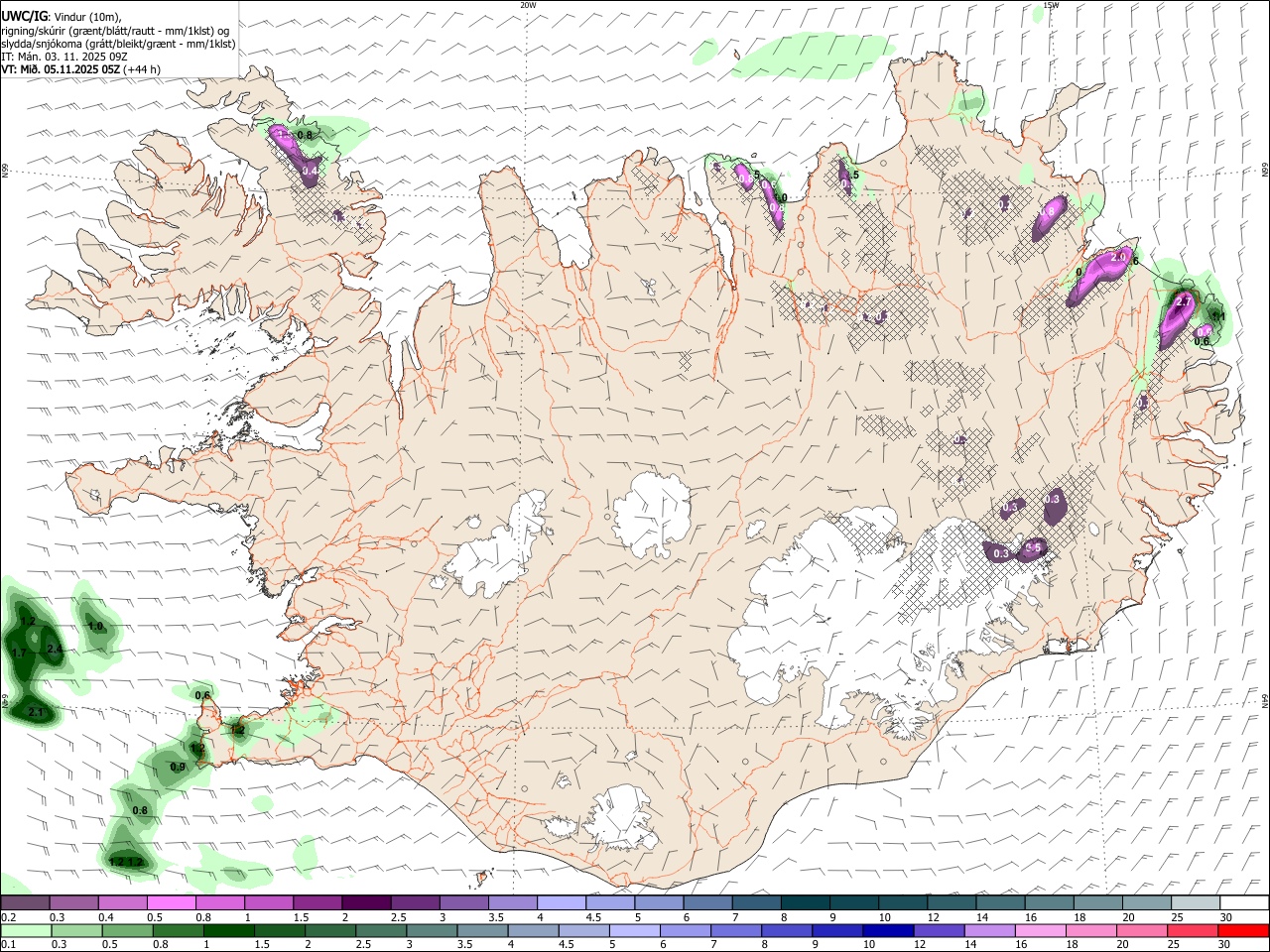Click the '0.9' rain value near Reykjanes
This screenshot has height=952, width=1270.
point(178,767)
